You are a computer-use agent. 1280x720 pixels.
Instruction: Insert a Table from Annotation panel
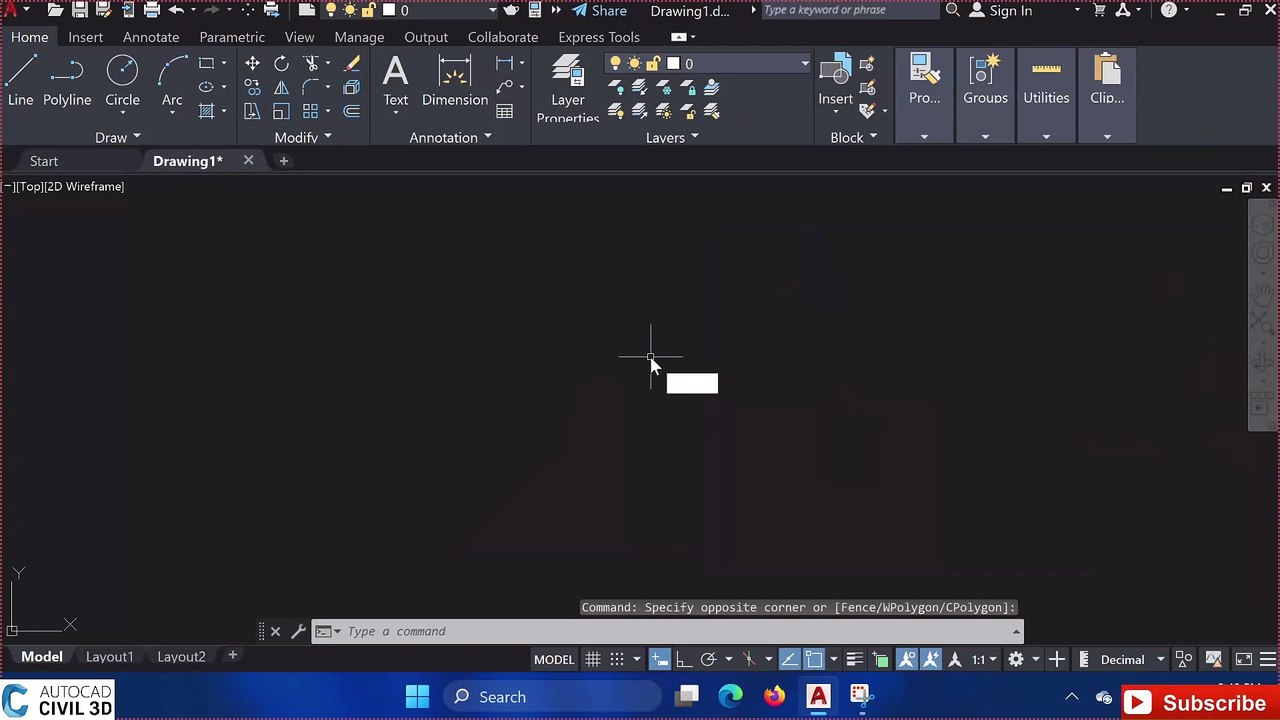(x=505, y=111)
